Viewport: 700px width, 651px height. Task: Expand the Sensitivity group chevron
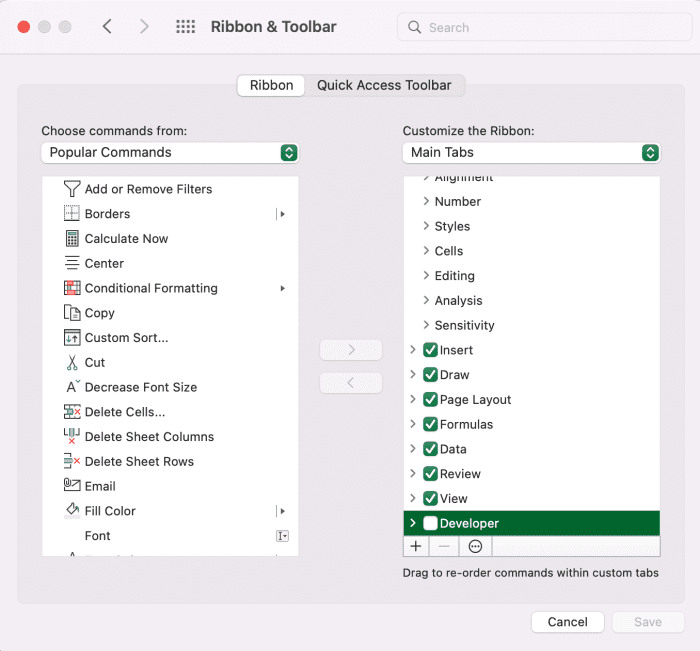tap(426, 325)
